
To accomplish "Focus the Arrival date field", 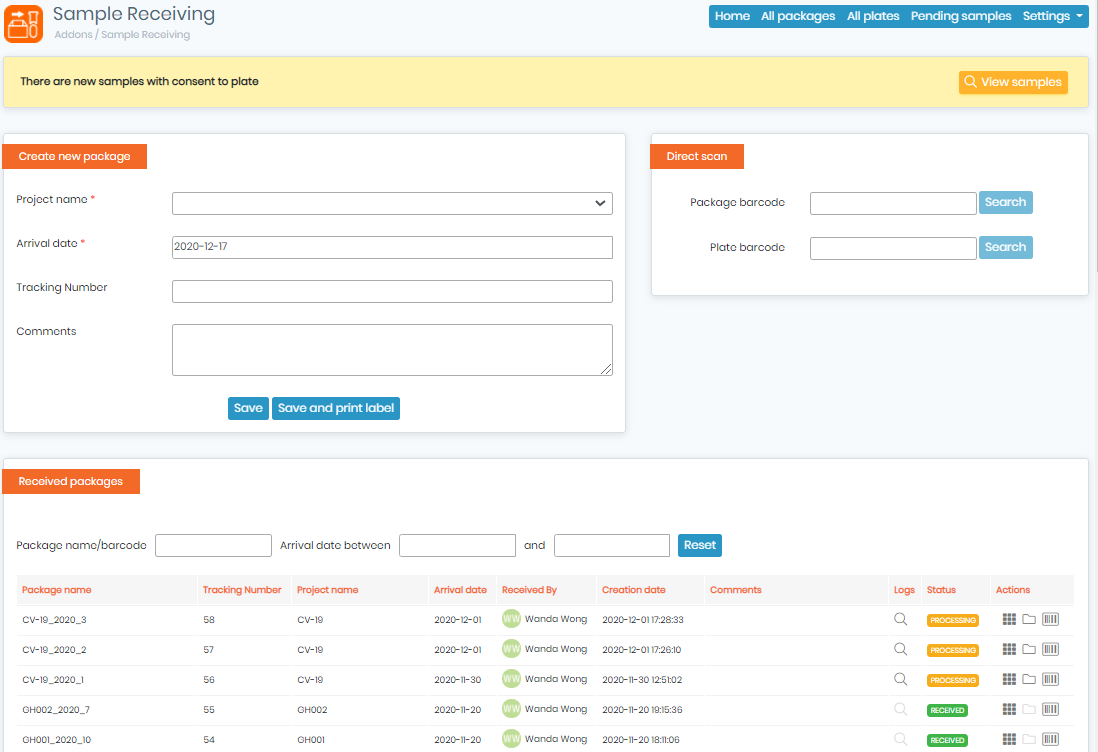I will click(x=392, y=247).
